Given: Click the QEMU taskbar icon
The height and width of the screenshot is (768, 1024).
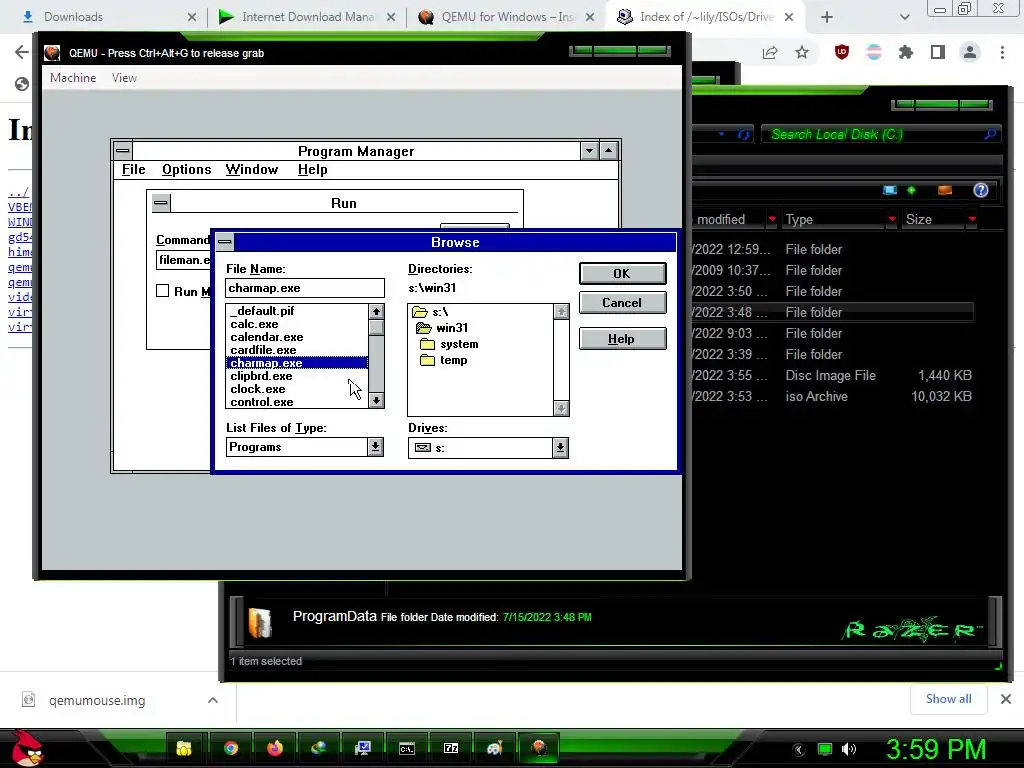Looking at the screenshot, I should 539,748.
